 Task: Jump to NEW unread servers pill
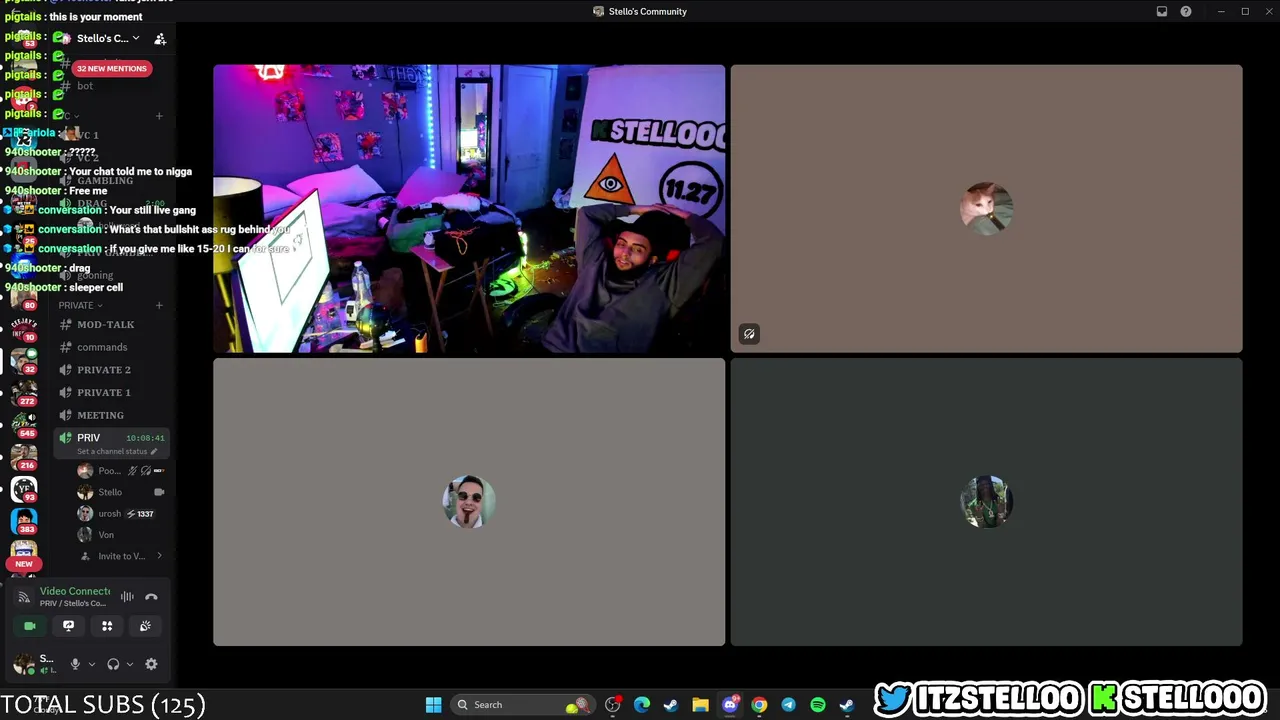click(24, 564)
